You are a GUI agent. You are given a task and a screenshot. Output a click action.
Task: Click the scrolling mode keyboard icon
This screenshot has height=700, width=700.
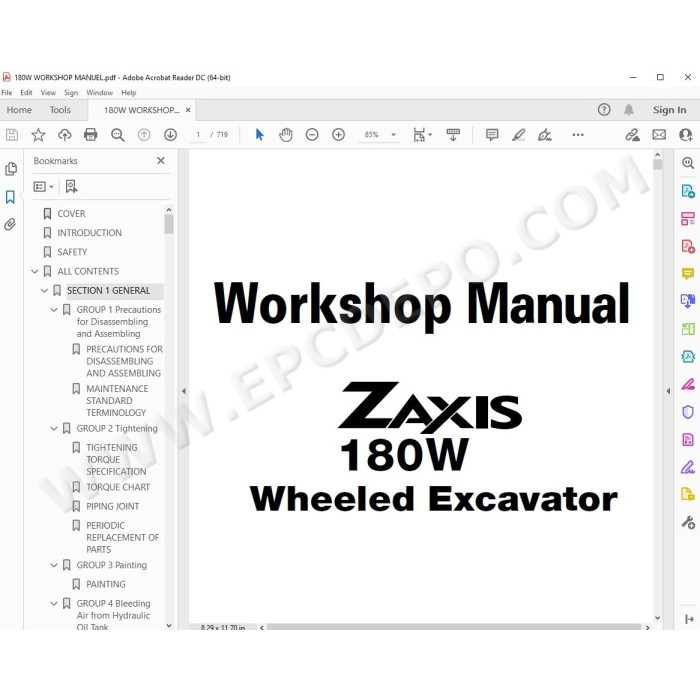(x=453, y=135)
